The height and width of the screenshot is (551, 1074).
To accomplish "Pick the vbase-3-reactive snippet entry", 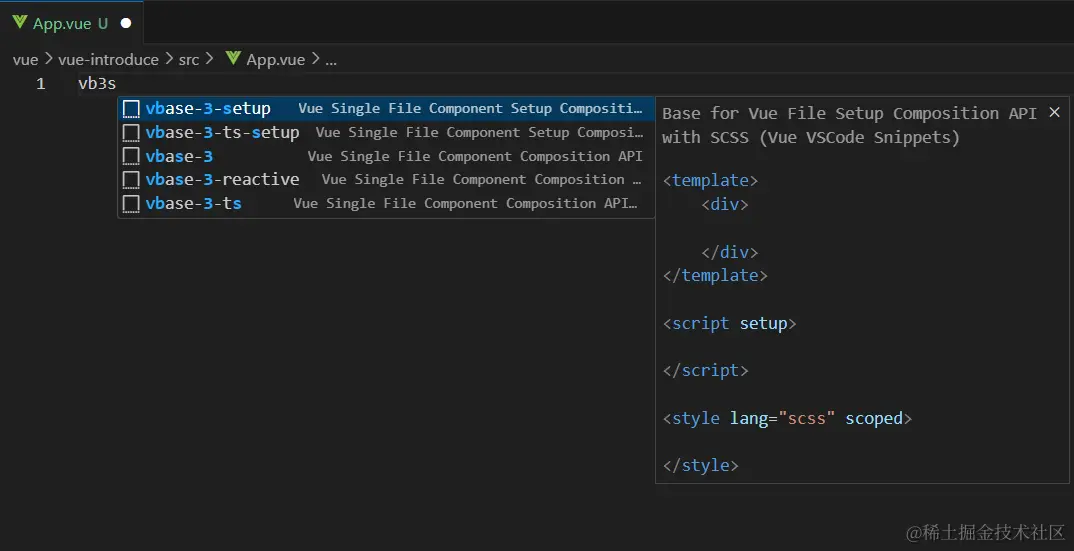I will (386, 180).
